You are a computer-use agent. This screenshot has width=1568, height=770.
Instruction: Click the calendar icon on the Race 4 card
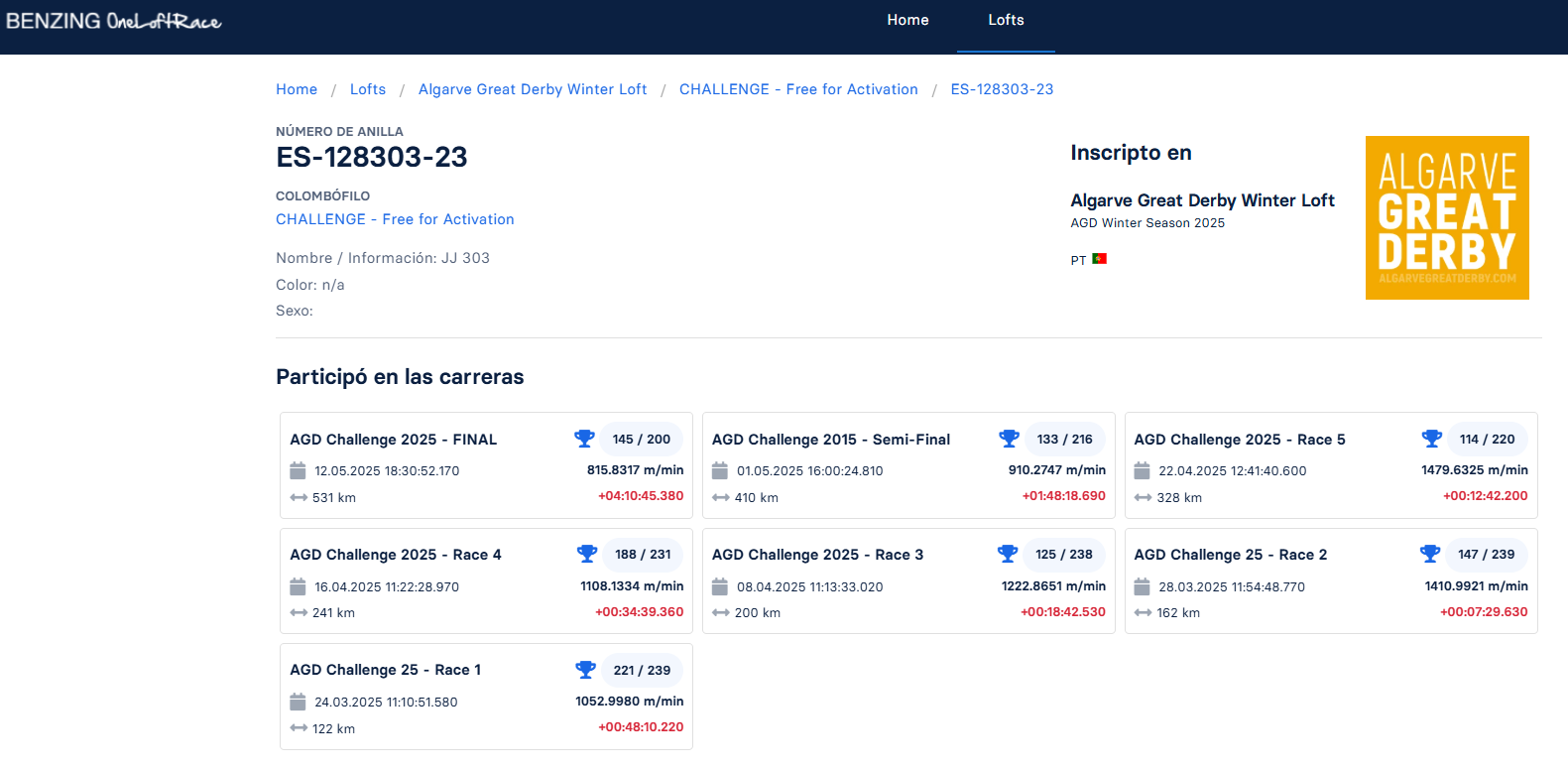click(298, 586)
